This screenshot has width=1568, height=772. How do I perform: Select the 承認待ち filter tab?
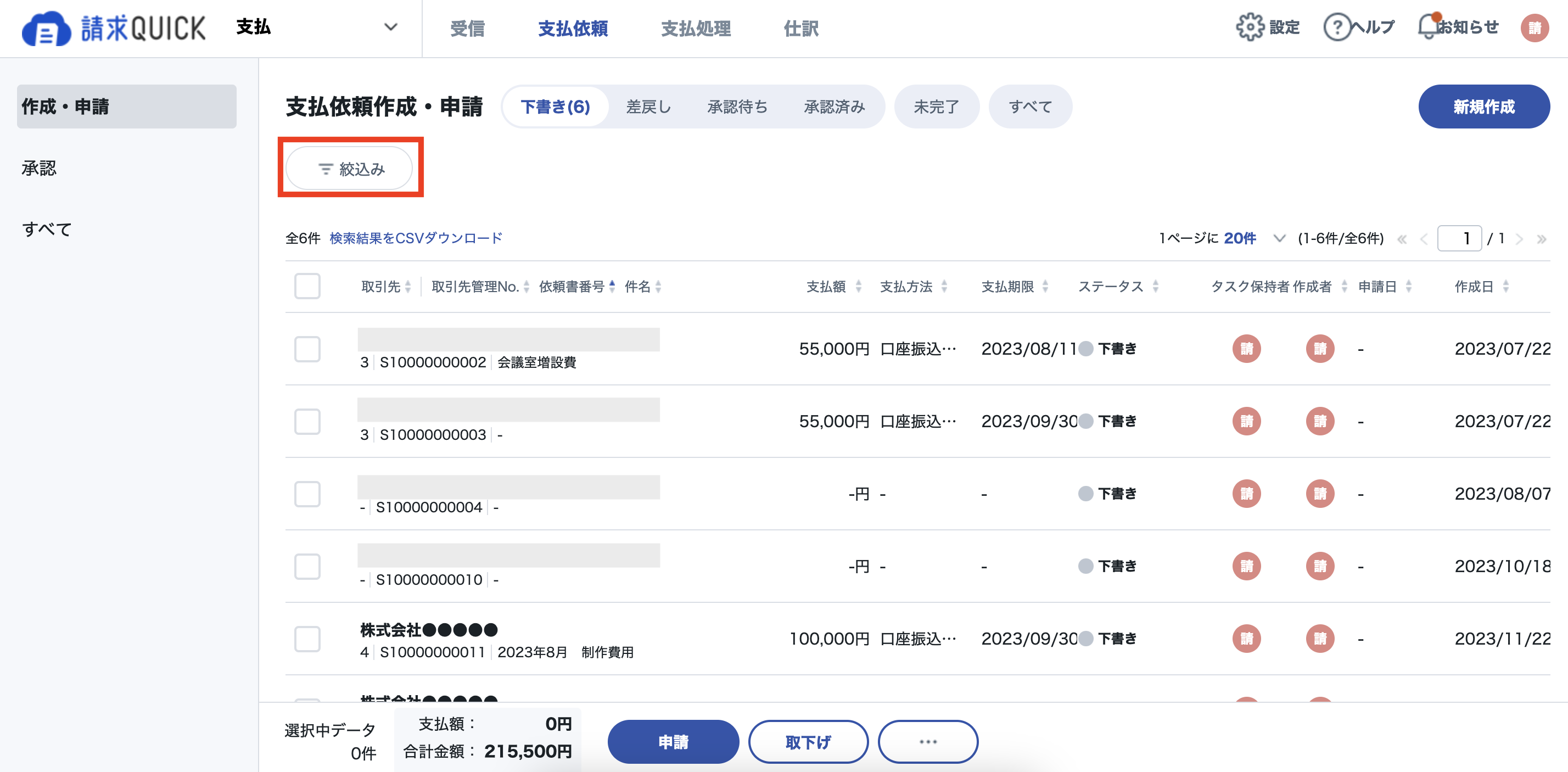tap(737, 107)
